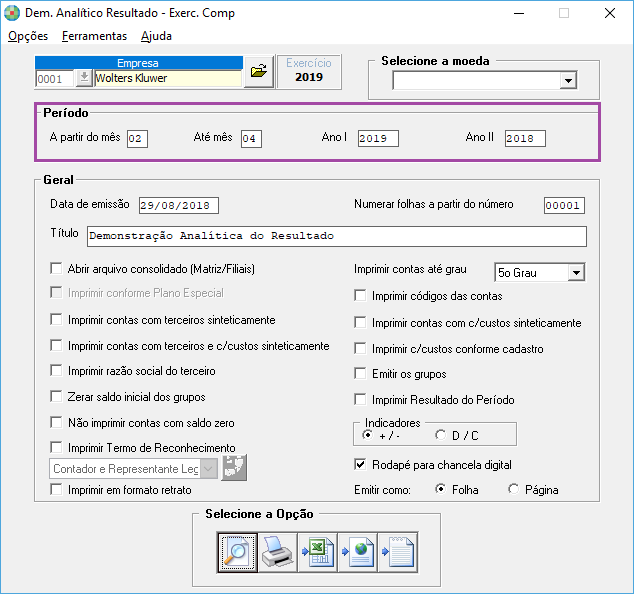This screenshot has width=634, height=594.
Task: Open the Selecione a moeda dropdown
Action: tap(568, 80)
